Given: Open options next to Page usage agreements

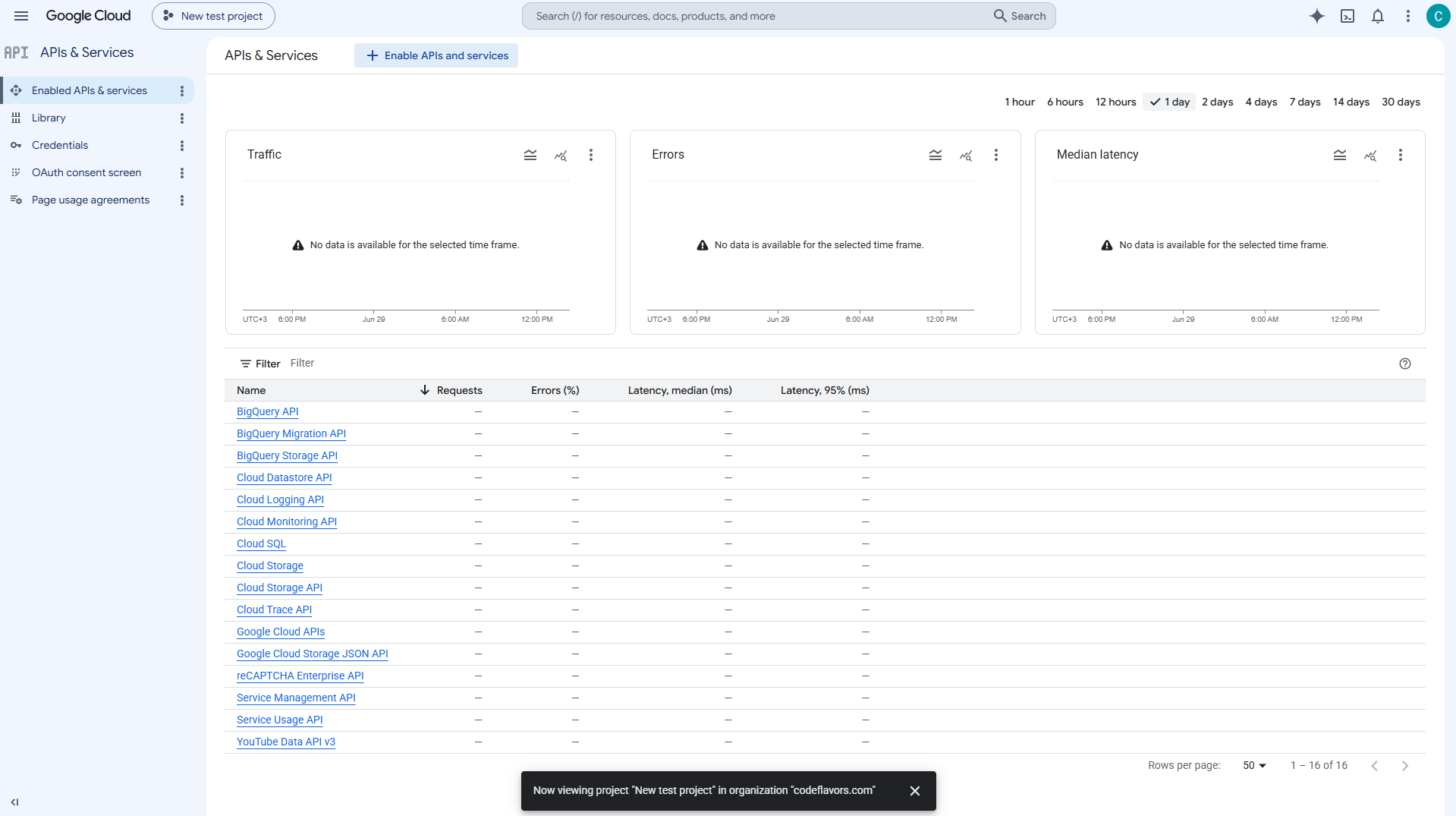Looking at the screenshot, I should 182,200.
